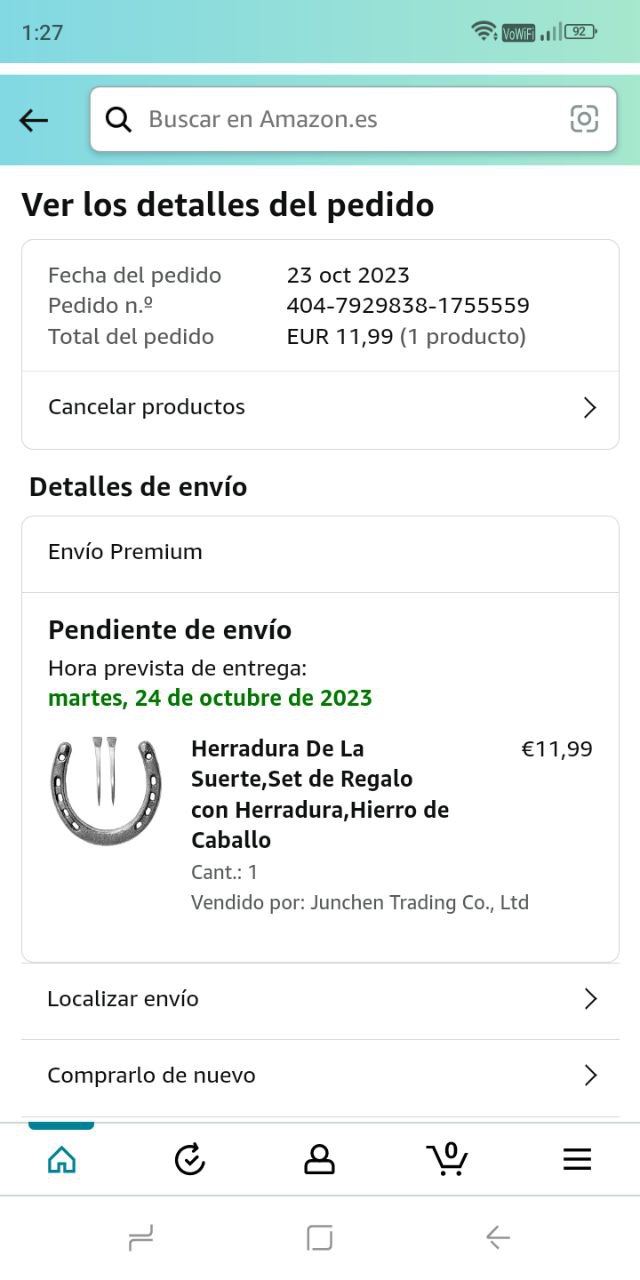
Task: Open the Buy Again refresh icon
Action: tap(190, 1159)
